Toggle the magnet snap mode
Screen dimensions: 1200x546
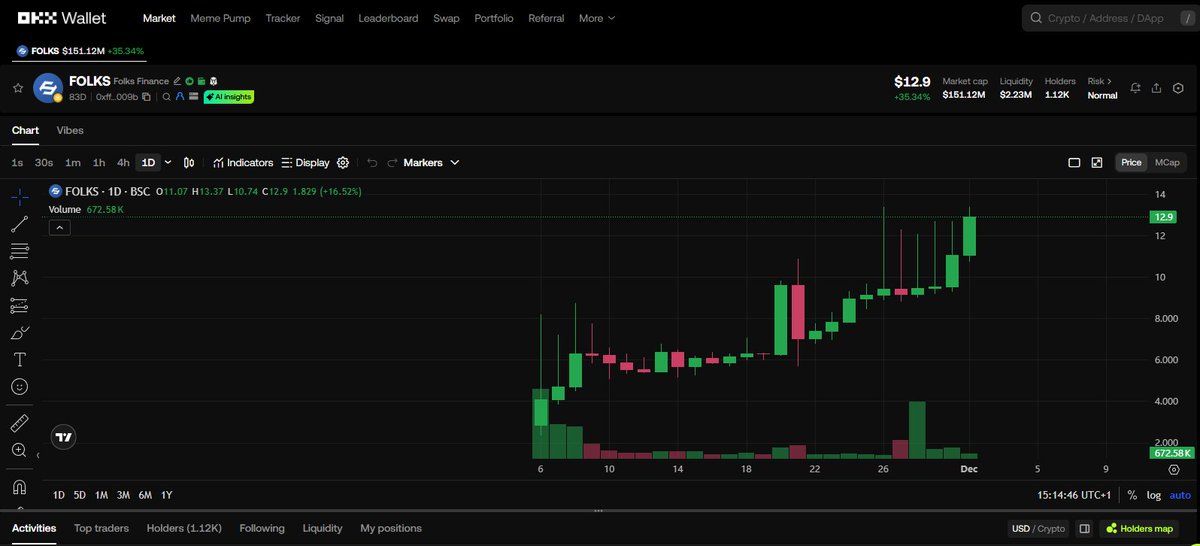[19, 487]
